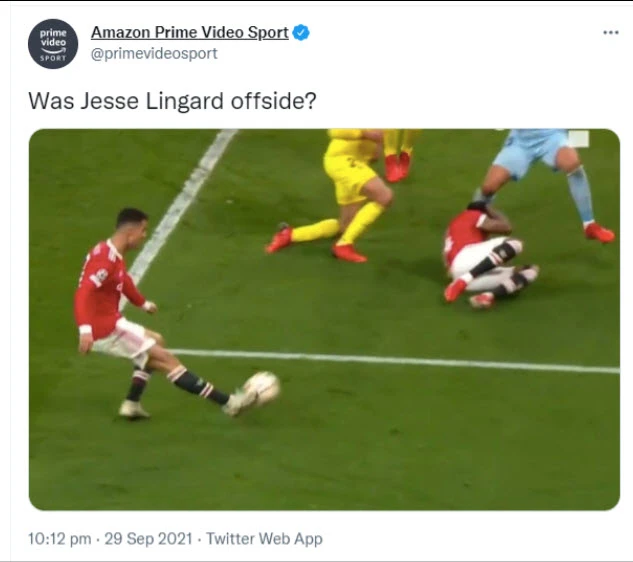Click the goalkeeper's red boots at the image top
The width and height of the screenshot is (633, 562).
(x=397, y=167)
